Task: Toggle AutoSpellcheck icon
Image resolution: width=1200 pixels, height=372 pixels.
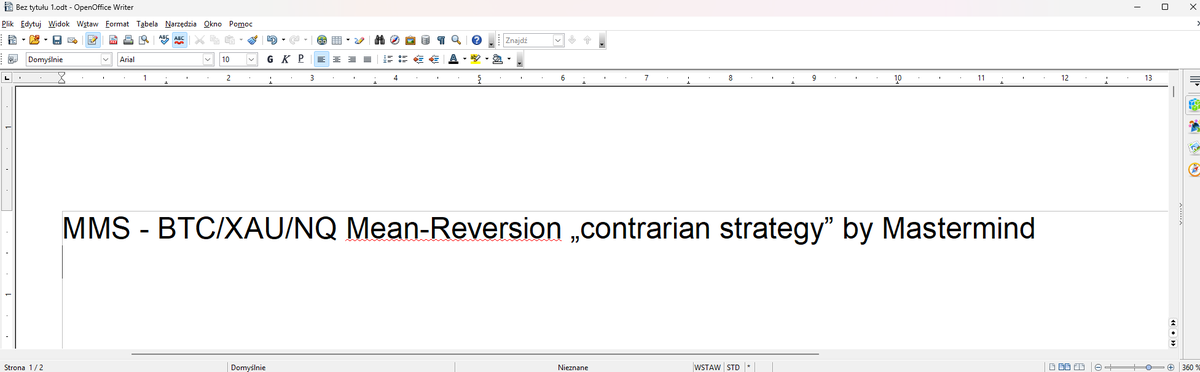Action: point(179,40)
